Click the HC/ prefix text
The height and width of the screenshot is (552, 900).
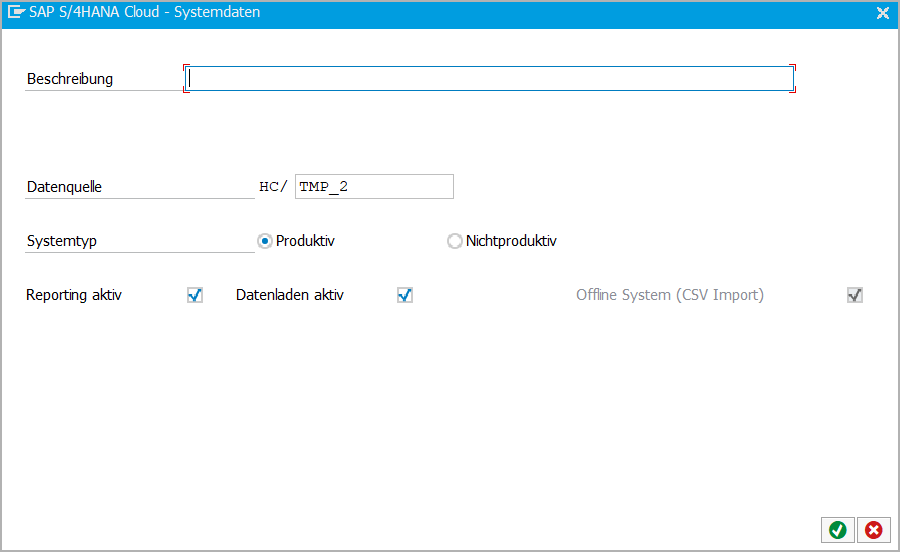pos(273,186)
